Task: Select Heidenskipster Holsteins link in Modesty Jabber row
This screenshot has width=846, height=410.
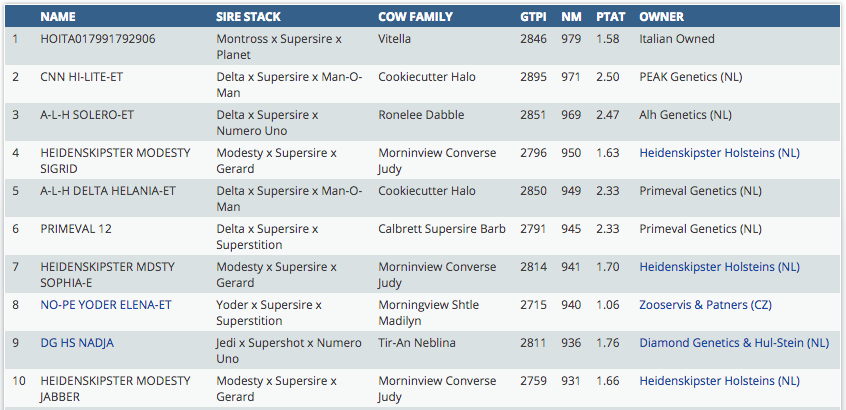Action: tap(719, 381)
